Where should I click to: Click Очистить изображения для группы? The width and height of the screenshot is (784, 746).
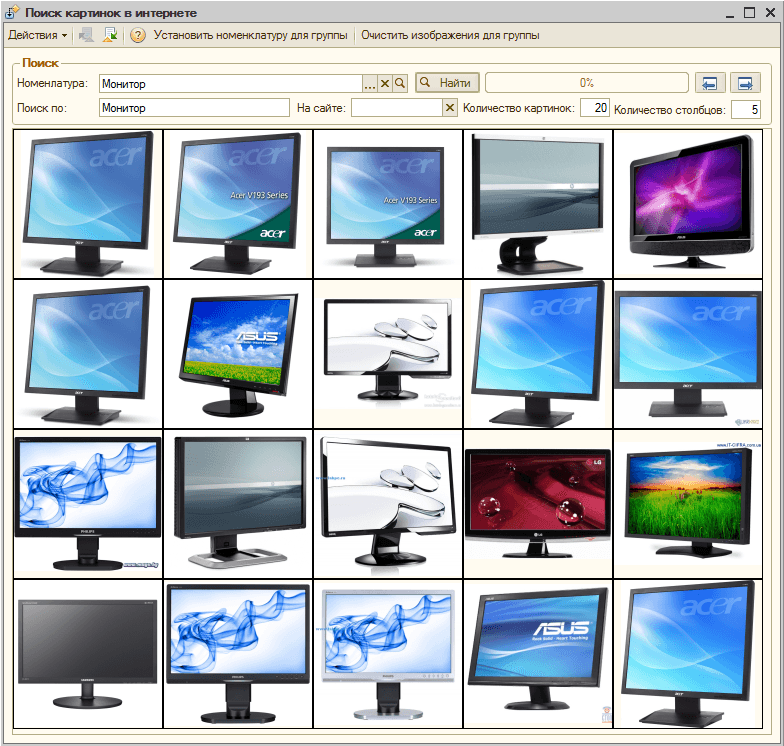pos(450,35)
